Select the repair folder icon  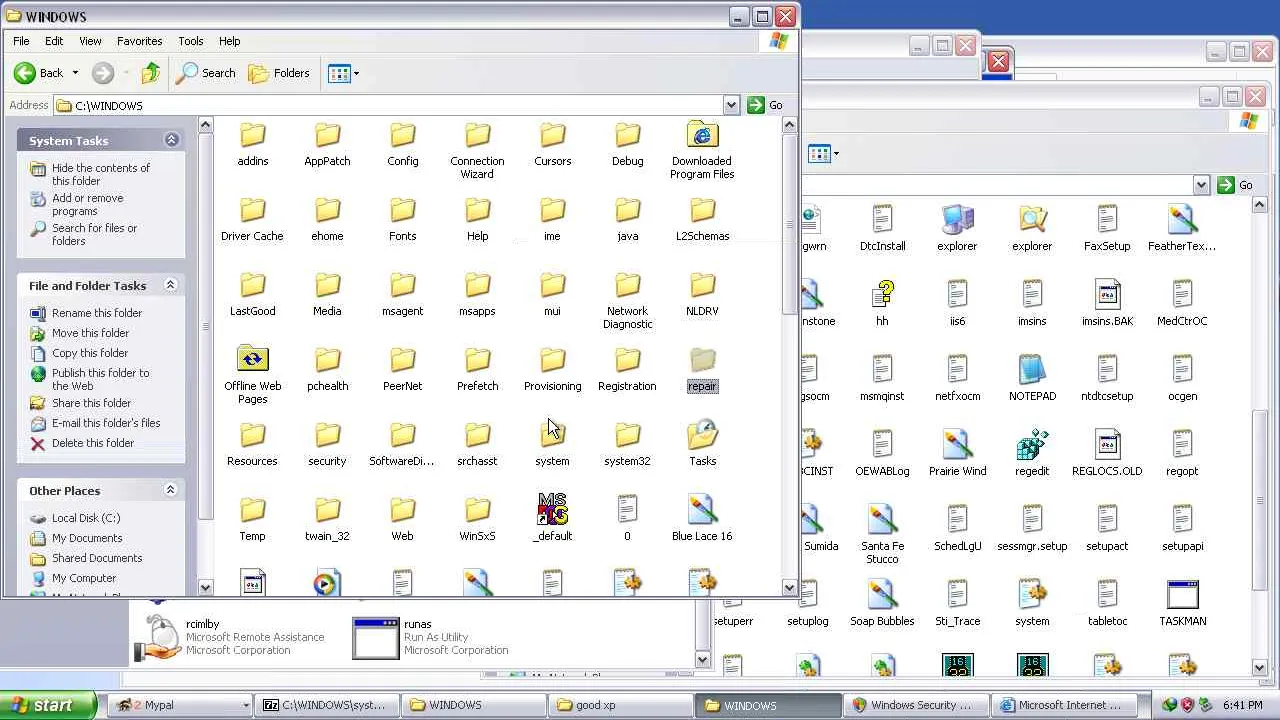point(702,361)
